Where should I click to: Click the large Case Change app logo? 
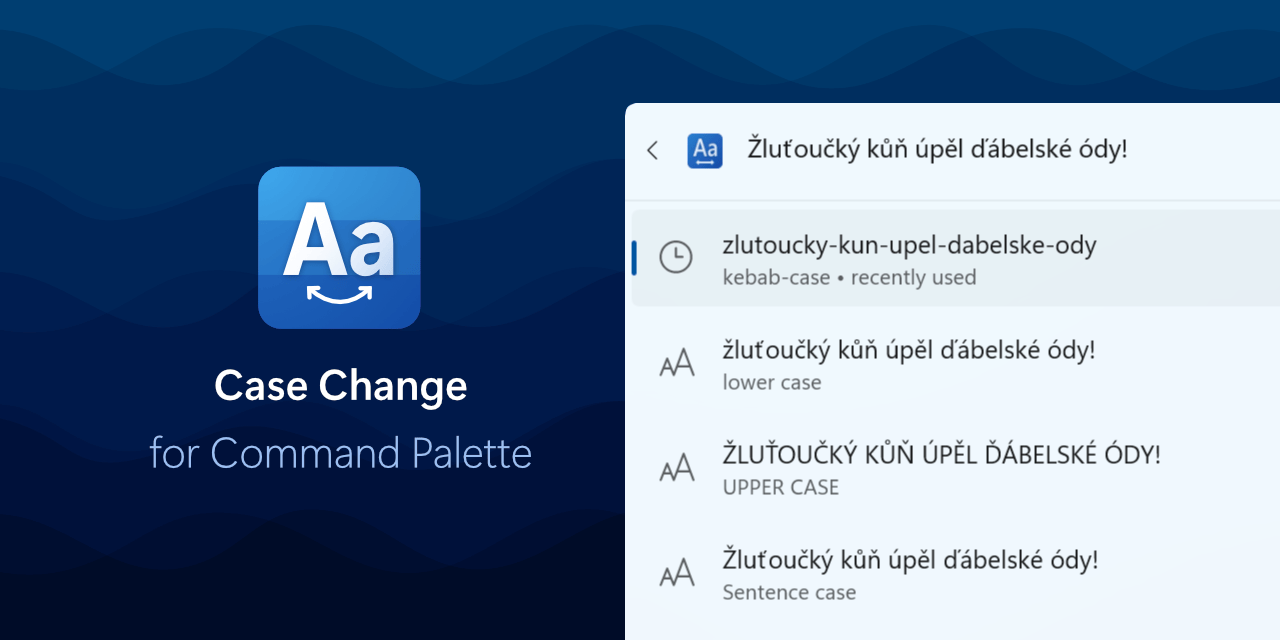(339, 247)
